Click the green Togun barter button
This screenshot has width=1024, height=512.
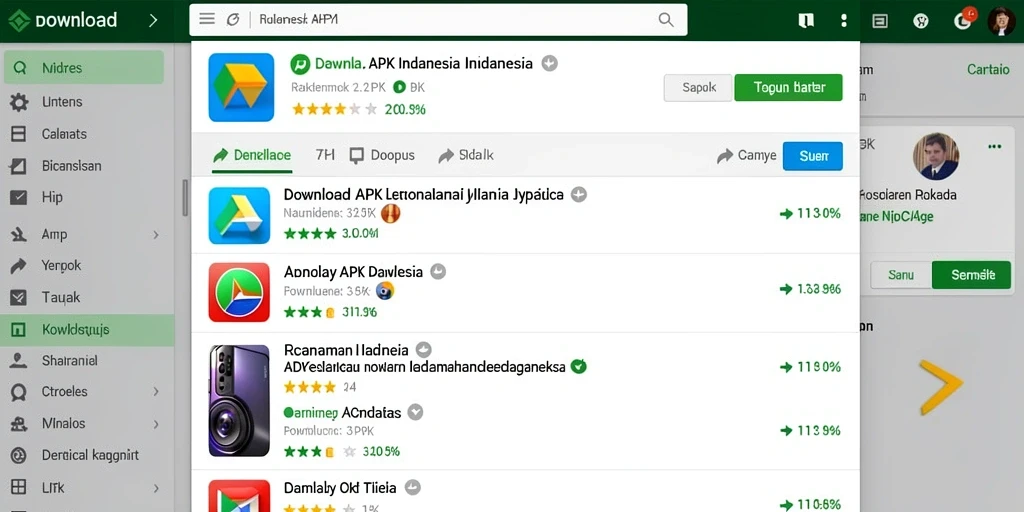pos(788,88)
